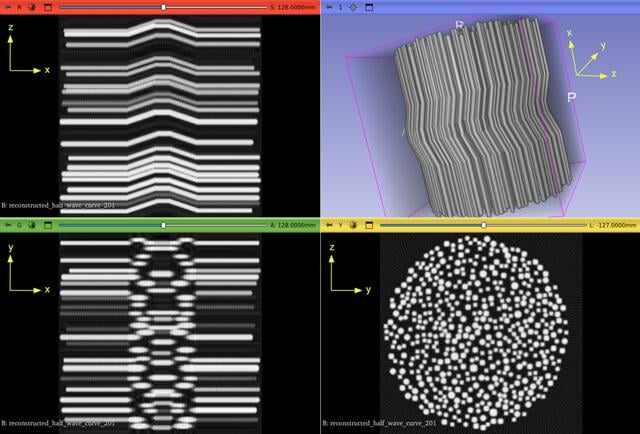The image size is (640, 434).
Task: Click the '1' view label in the 3D header
Action: pos(340,7)
